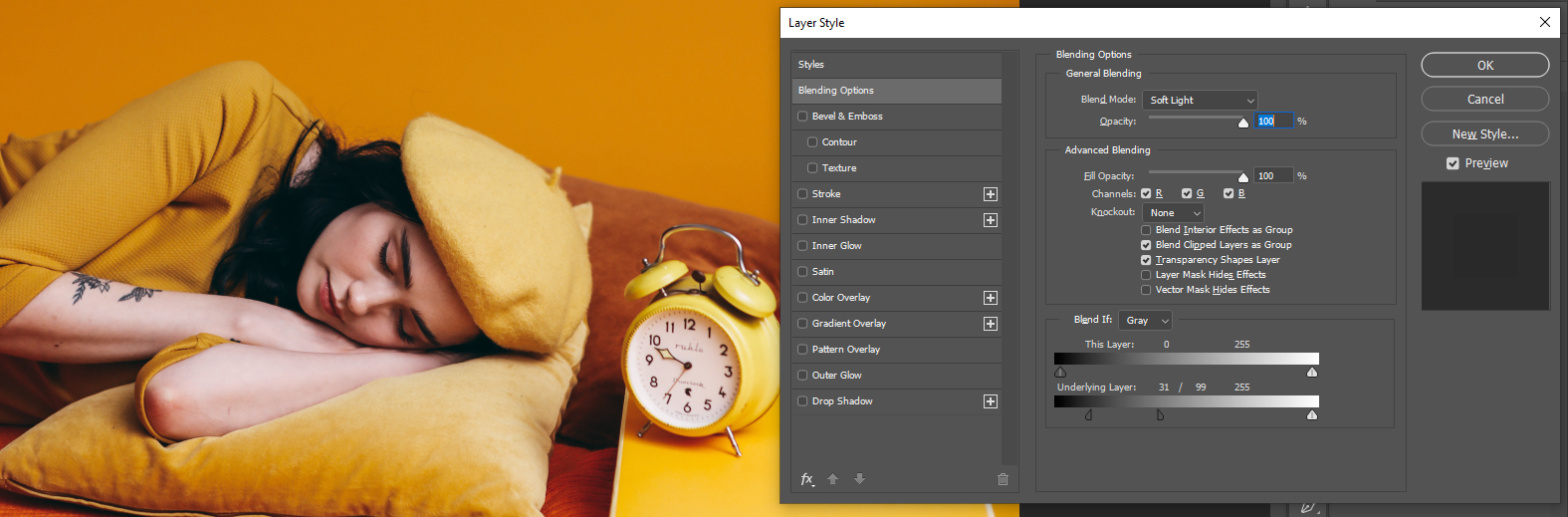Screen dimensions: 1568x517
Task: Uncheck Transparency Shapes Layer
Action: pos(1146,260)
